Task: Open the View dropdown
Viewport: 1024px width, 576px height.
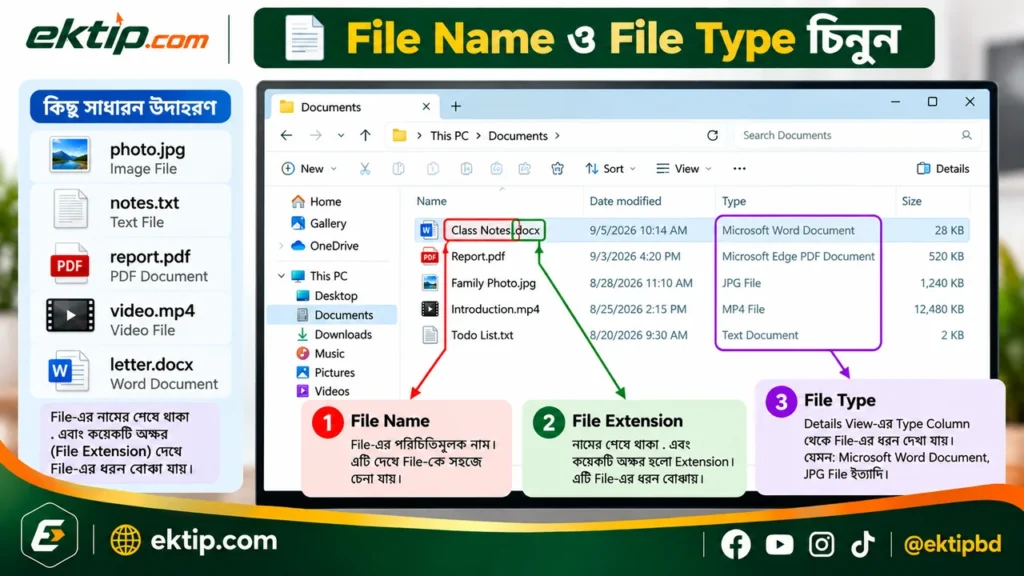Action: click(x=684, y=168)
